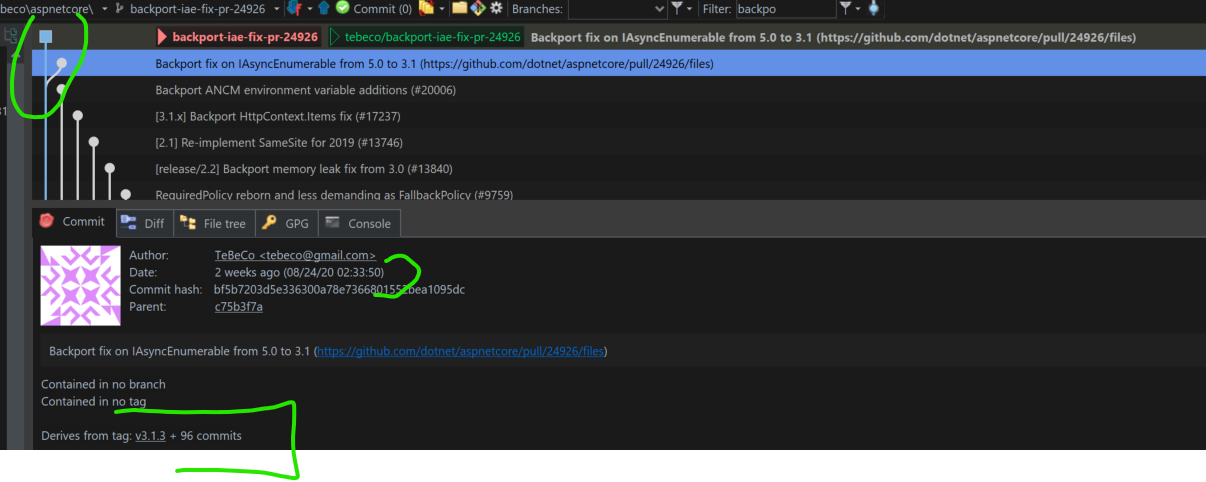
Task: Click the push (blue up arrow) toolbar icon
Action: point(324,8)
